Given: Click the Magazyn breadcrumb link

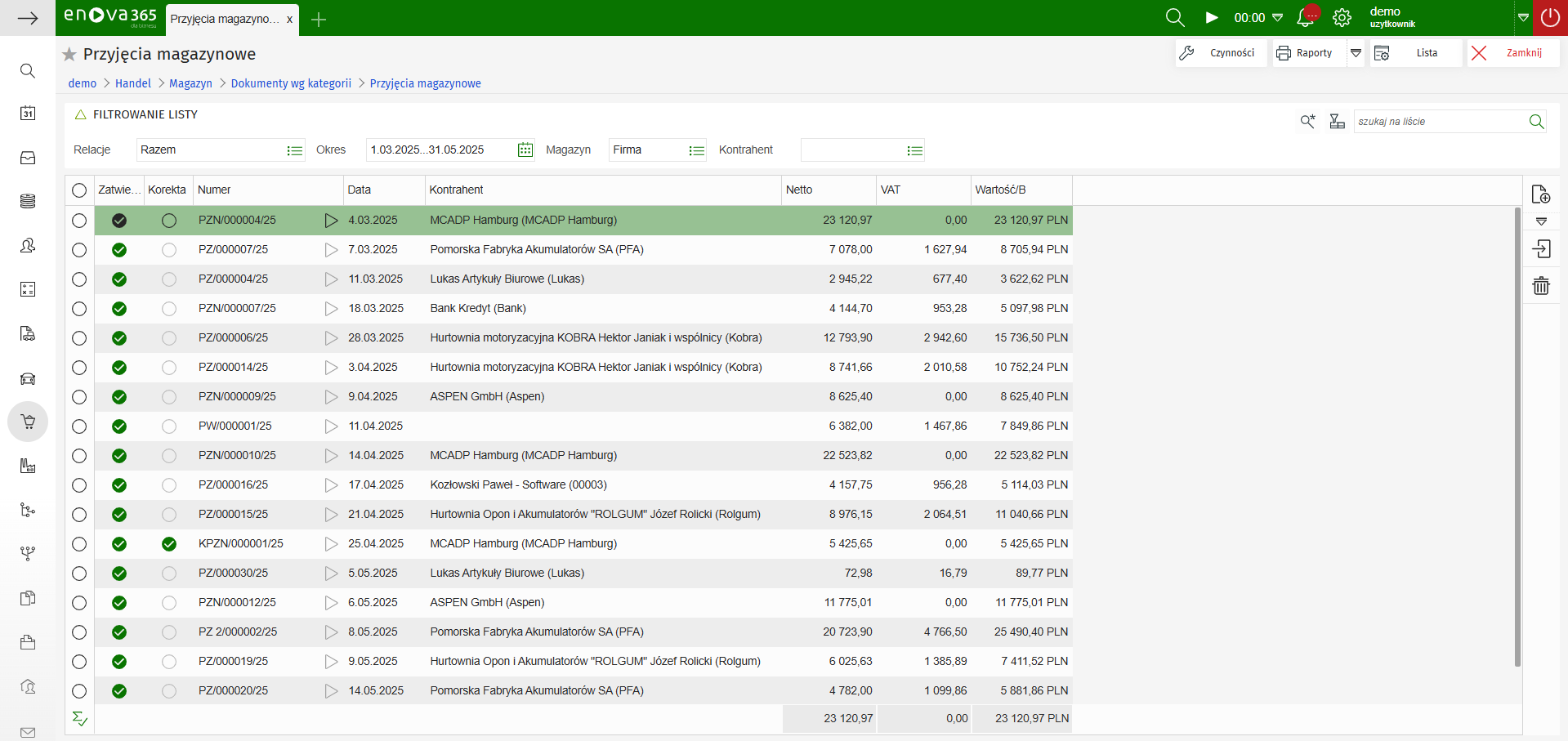Looking at the screenshot, I should click(x=190, y=83).
